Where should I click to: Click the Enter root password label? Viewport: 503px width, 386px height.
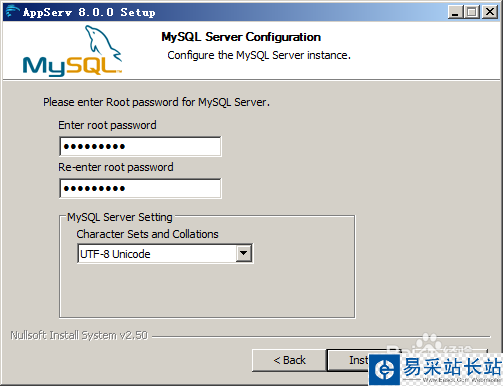pos(107,125)
